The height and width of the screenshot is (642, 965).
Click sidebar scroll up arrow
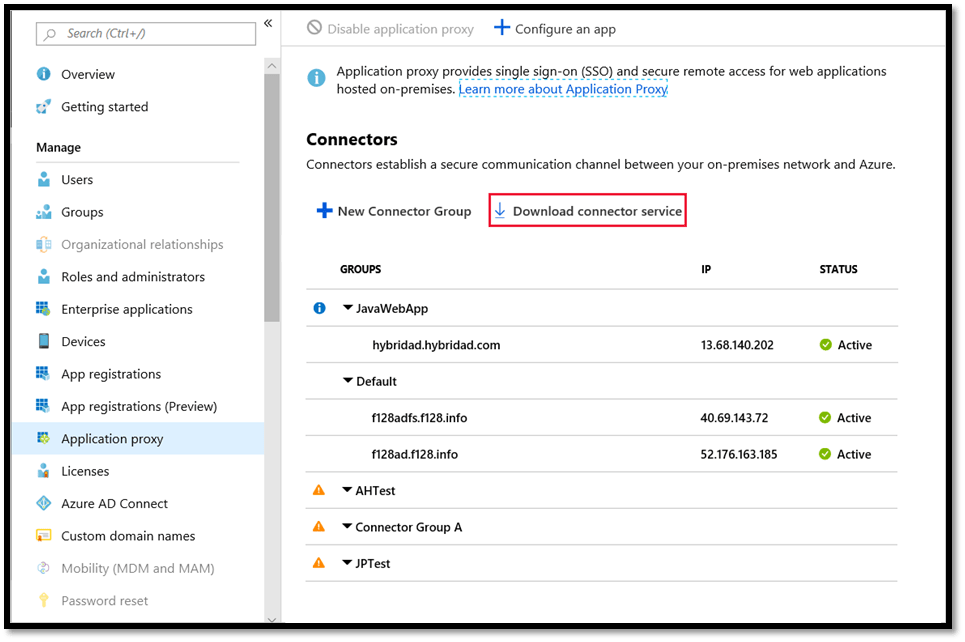271,65
